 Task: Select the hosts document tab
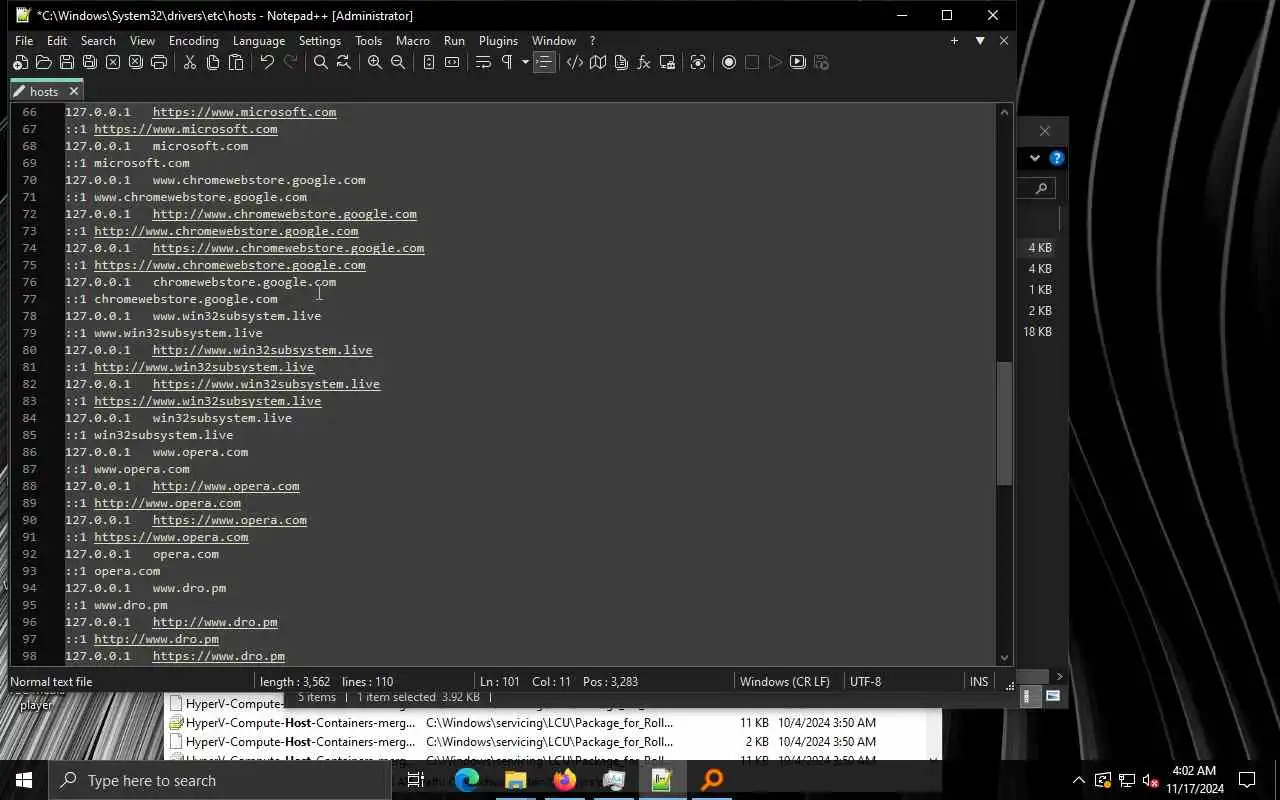tap(44, 91)
